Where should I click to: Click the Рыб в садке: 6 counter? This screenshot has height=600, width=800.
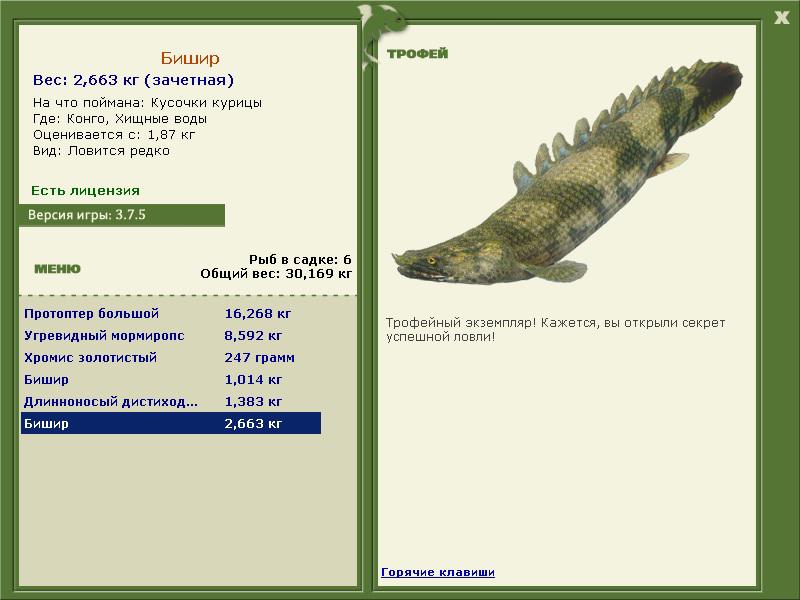pyautogui.click(x=300, y=260)
